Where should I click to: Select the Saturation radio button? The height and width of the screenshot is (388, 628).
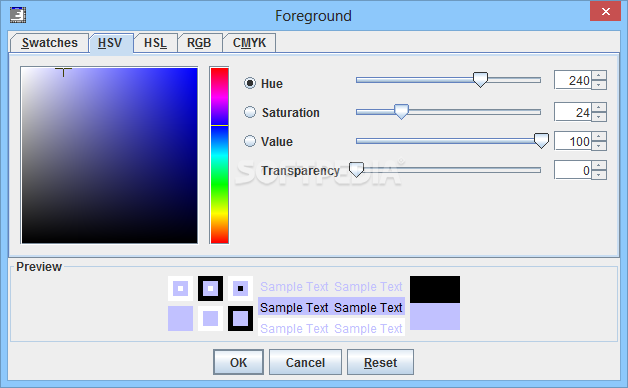[x=250, y=112]
